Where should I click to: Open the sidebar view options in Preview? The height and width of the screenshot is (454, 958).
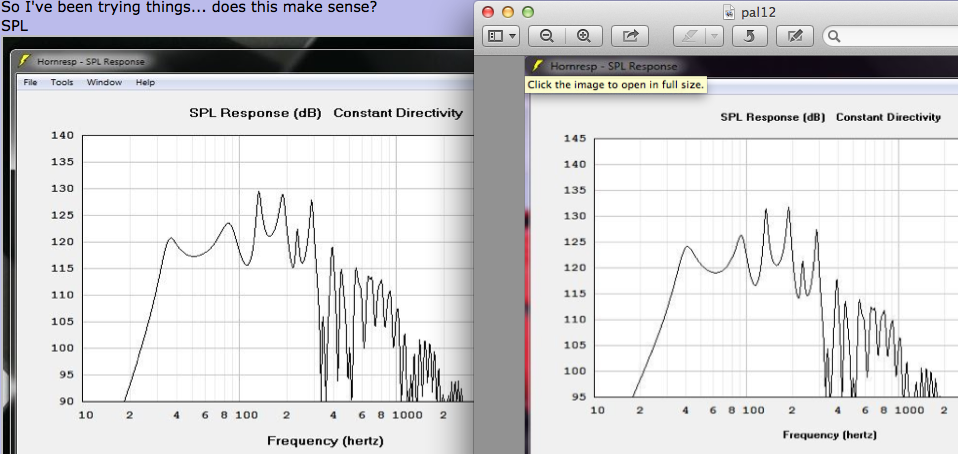click(501, 36)
